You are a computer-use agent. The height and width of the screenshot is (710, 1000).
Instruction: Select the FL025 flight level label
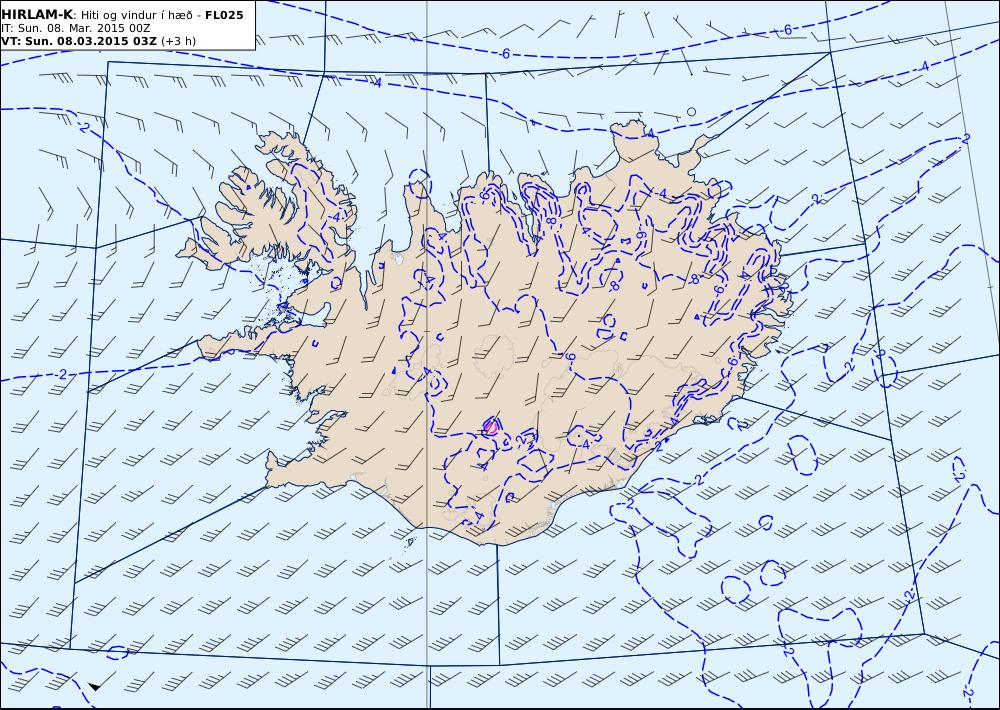[x=224, y=15]
